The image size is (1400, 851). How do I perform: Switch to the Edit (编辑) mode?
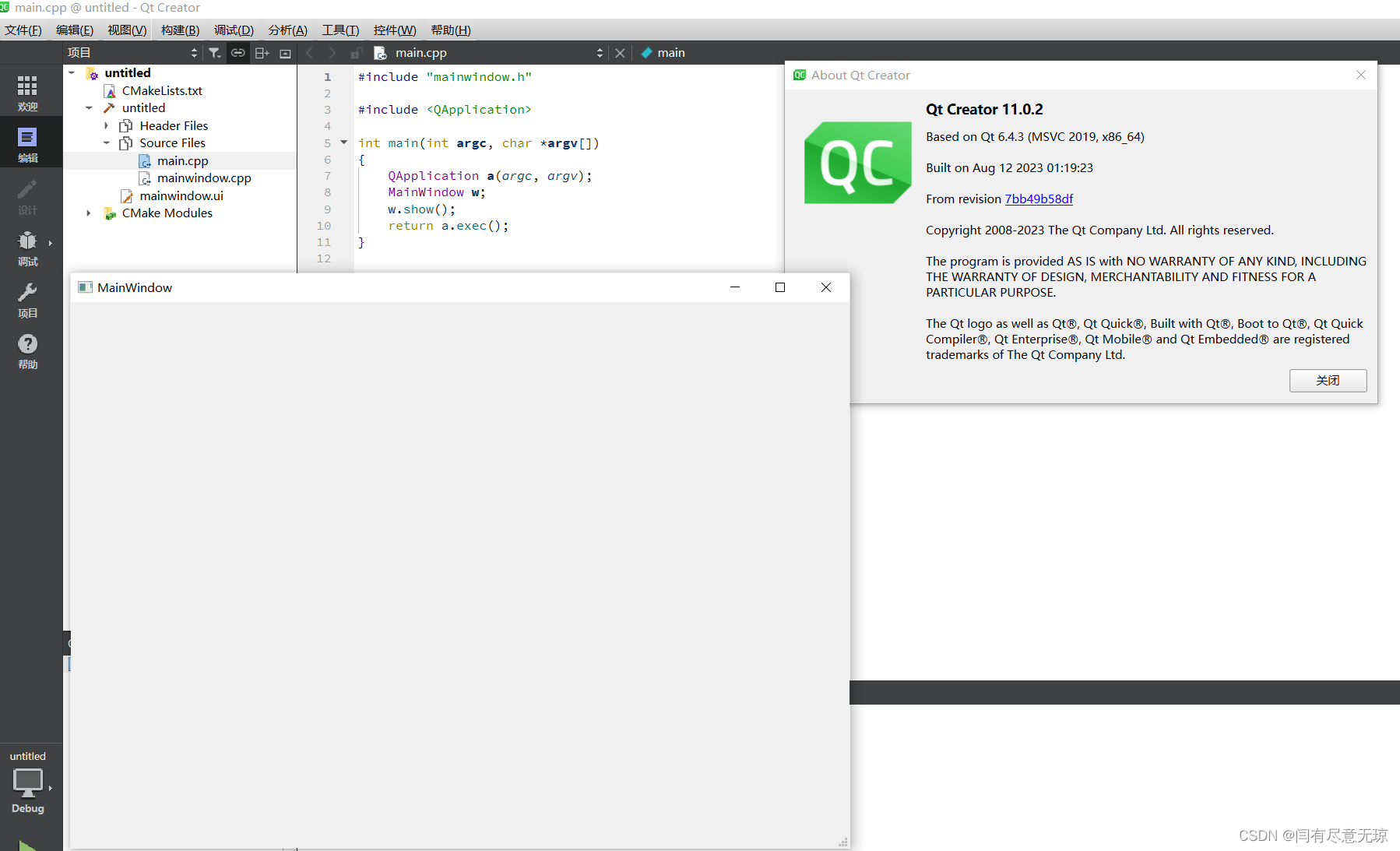coord(27,144)
